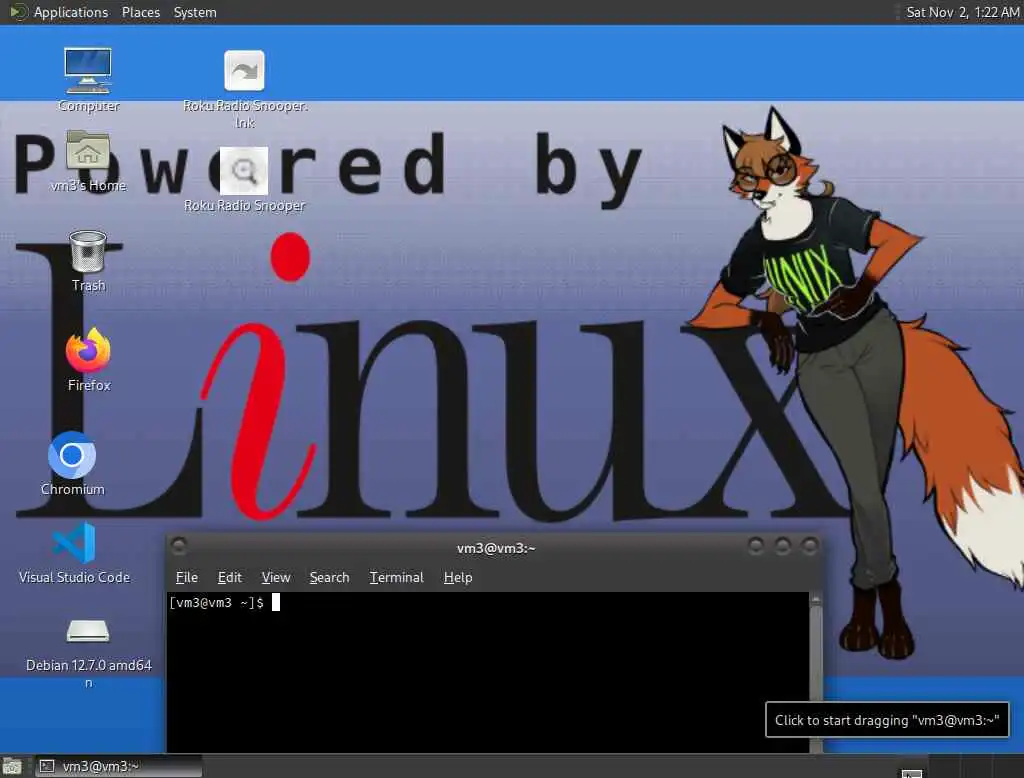
Task: Click the clock showing Sat Nov 2
Action: tap(963, 12)
